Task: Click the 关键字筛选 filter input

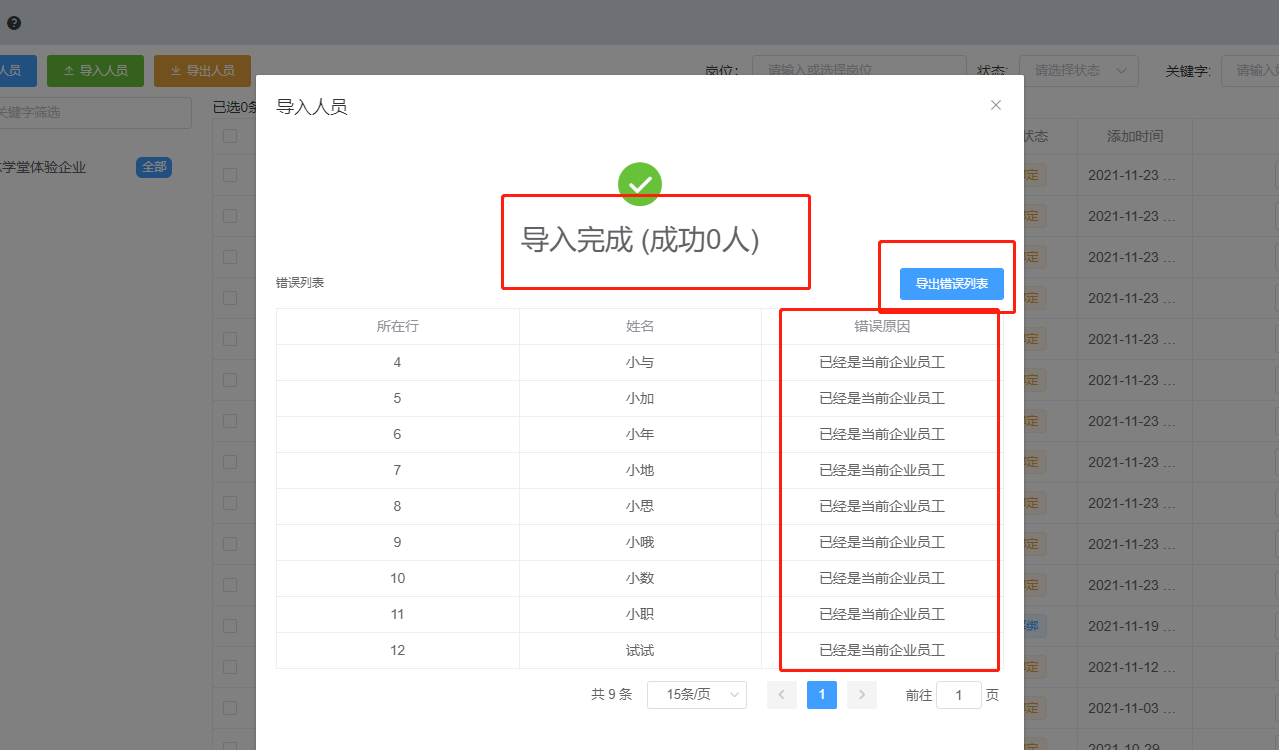Action: coord(94,113)
